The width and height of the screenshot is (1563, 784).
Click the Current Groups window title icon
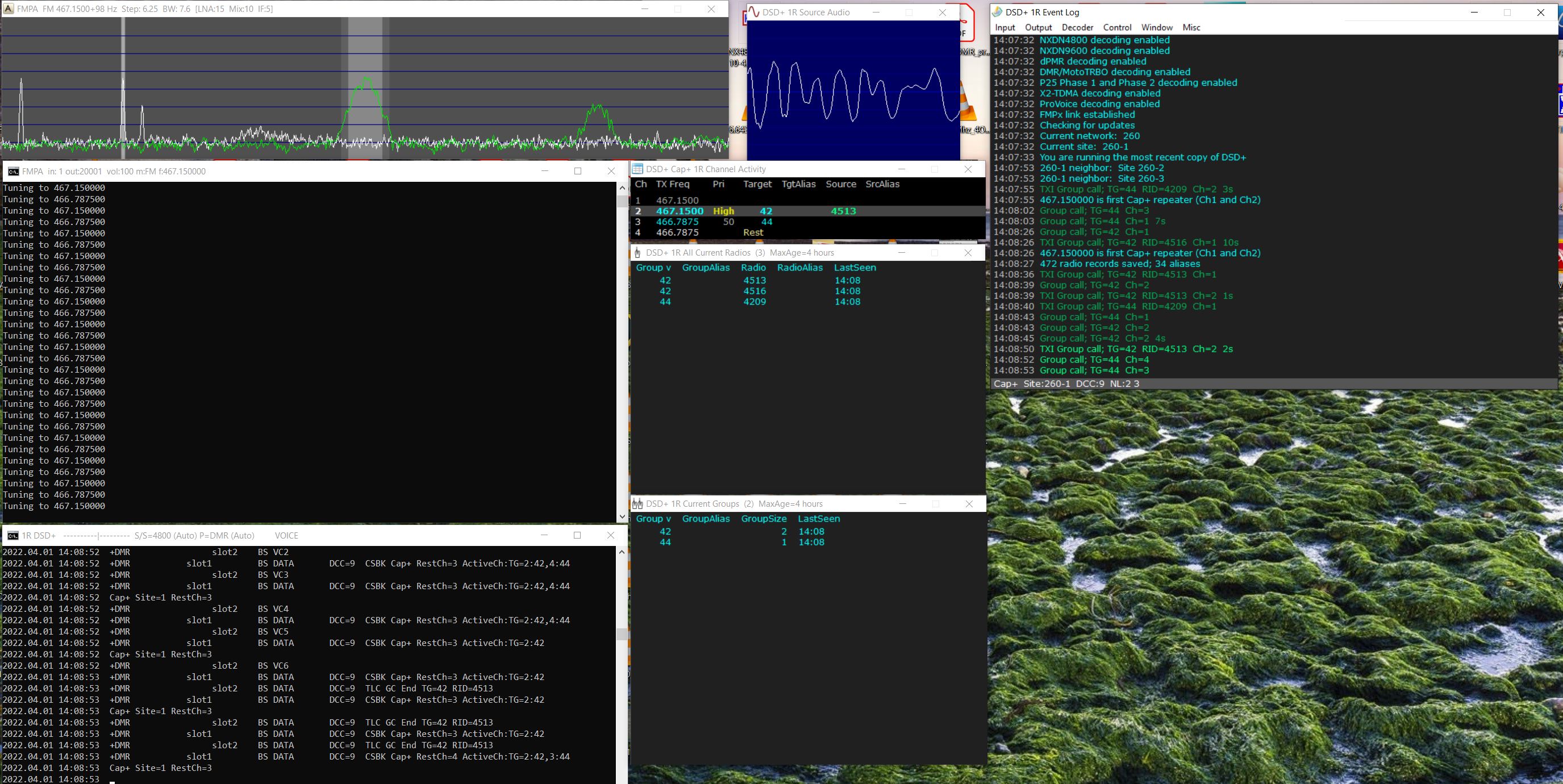[637, 504]
